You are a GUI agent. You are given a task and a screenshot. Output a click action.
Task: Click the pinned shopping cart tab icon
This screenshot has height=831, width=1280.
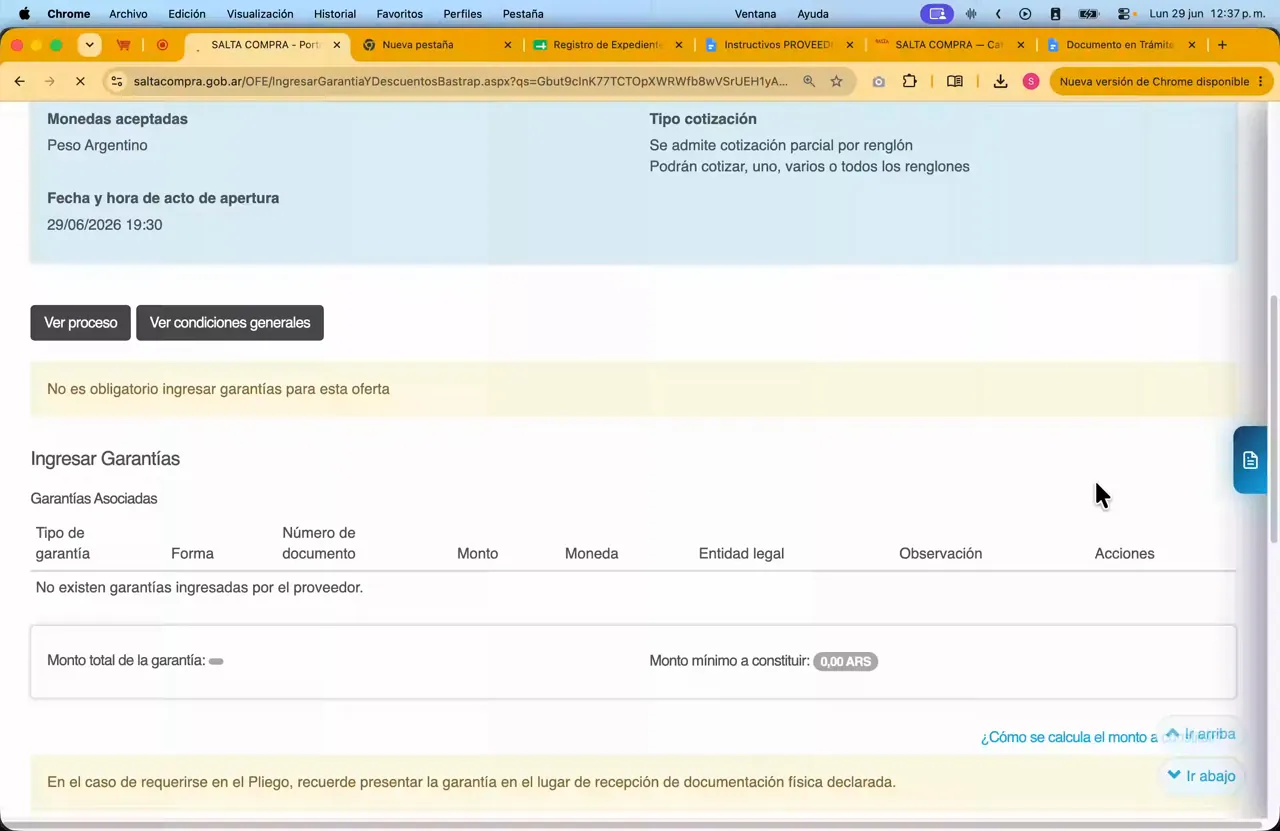[x=124, y=45]
